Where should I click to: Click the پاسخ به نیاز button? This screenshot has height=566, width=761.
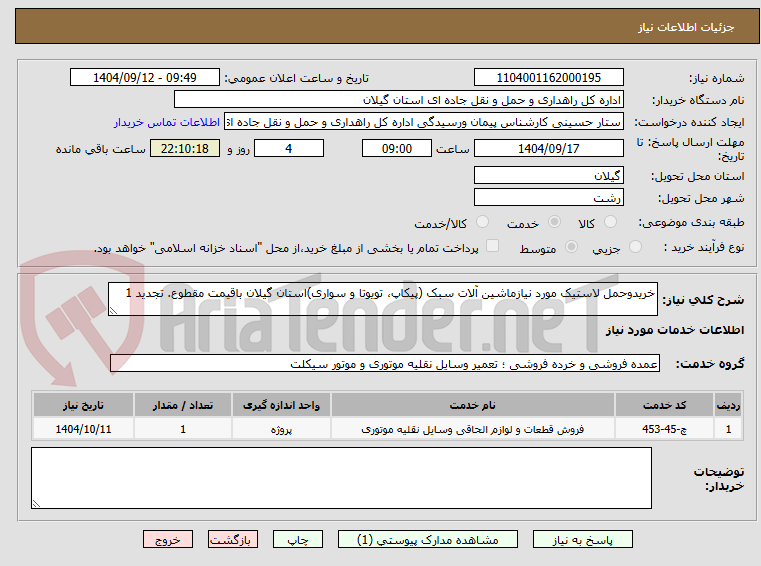click(x=582, y=539)
